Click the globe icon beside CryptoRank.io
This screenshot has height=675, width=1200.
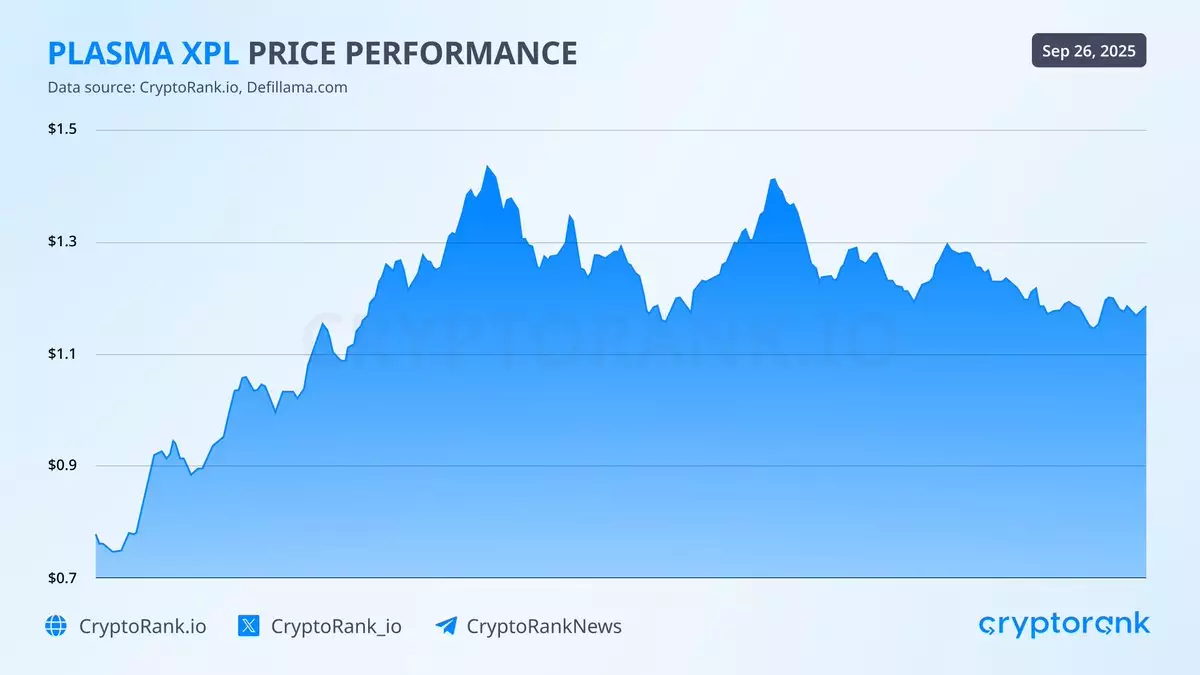(x=56, y=626)
